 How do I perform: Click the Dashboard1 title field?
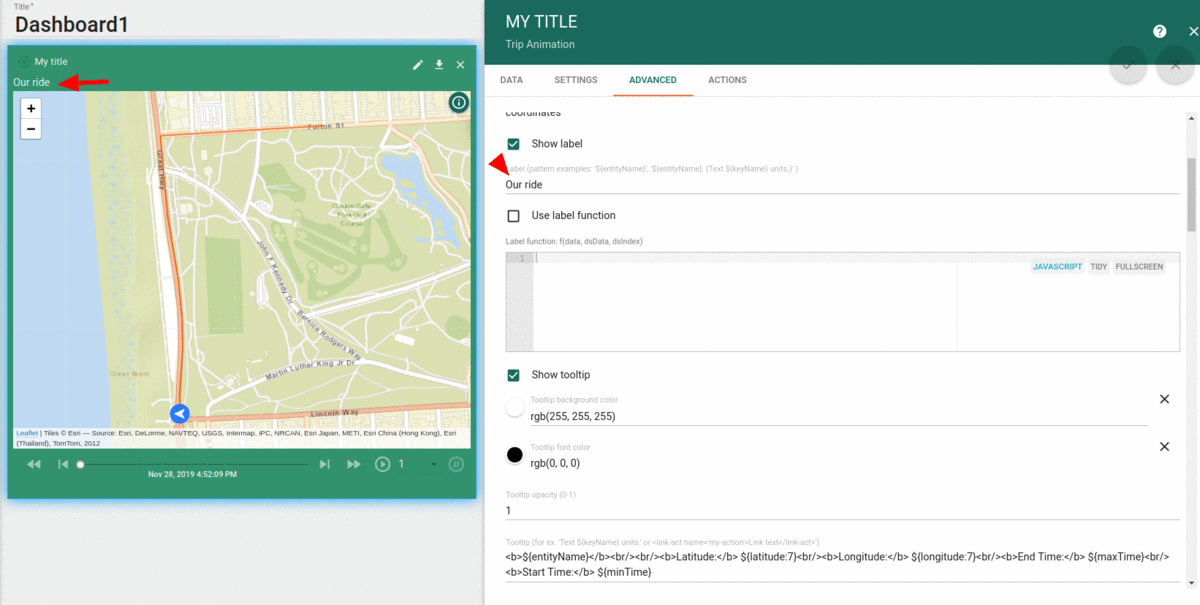145,25
